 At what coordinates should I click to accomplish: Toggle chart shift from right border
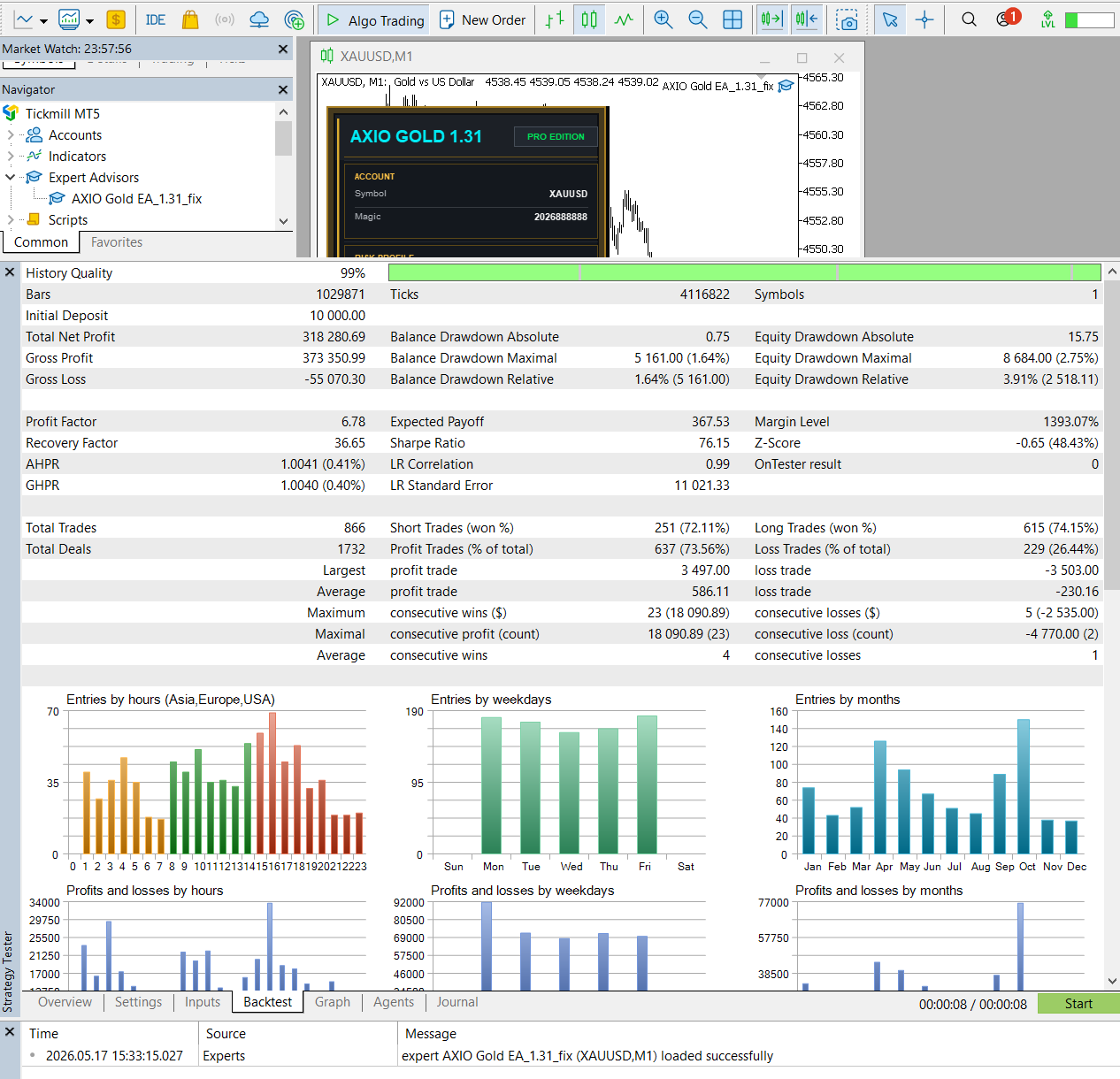pyautogui.click(x=806, y=19)
